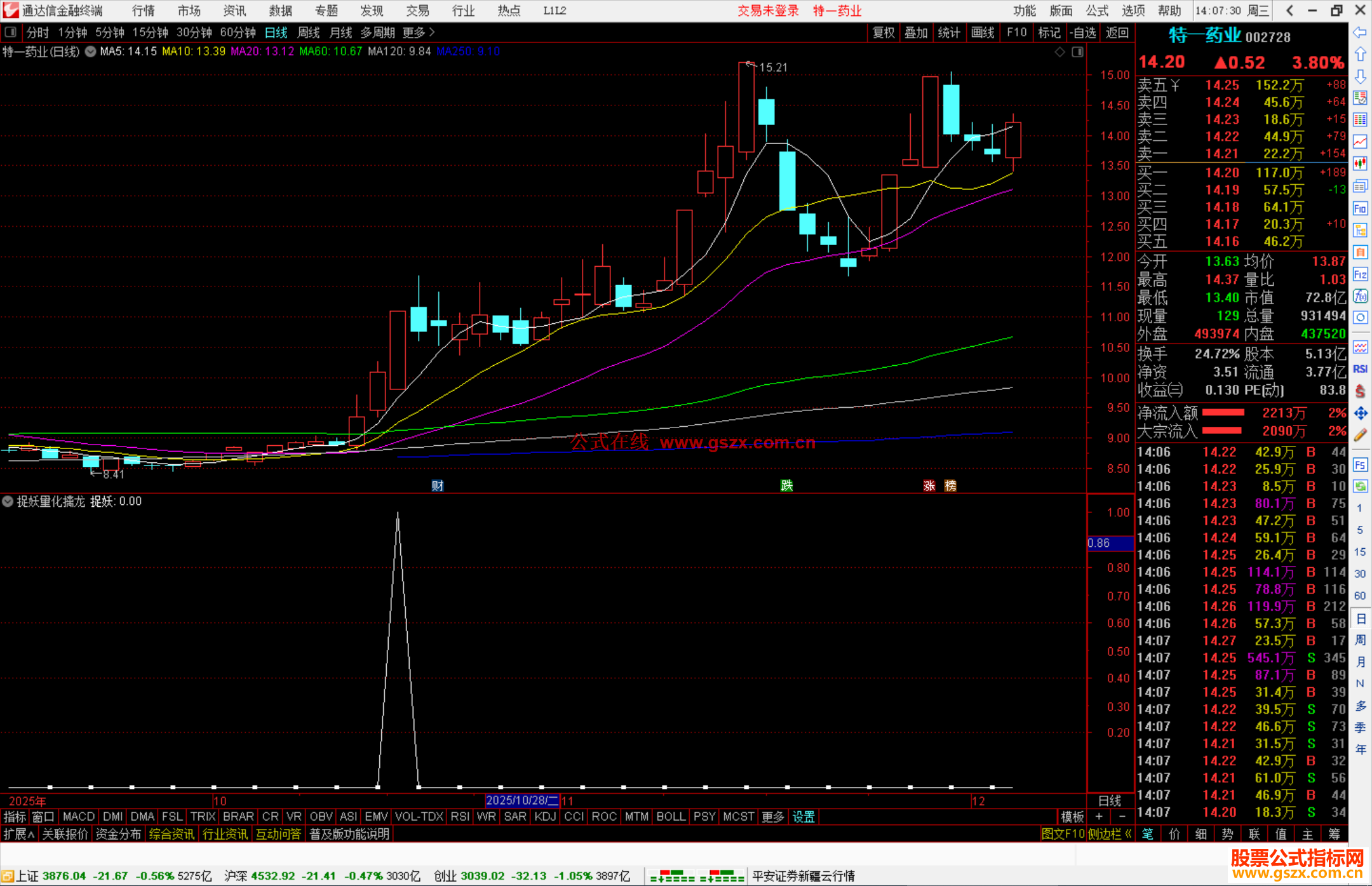1372x886 pixels.
Task: Click the red 净流入额 progress bar
Action: [x=1223, y=413]
